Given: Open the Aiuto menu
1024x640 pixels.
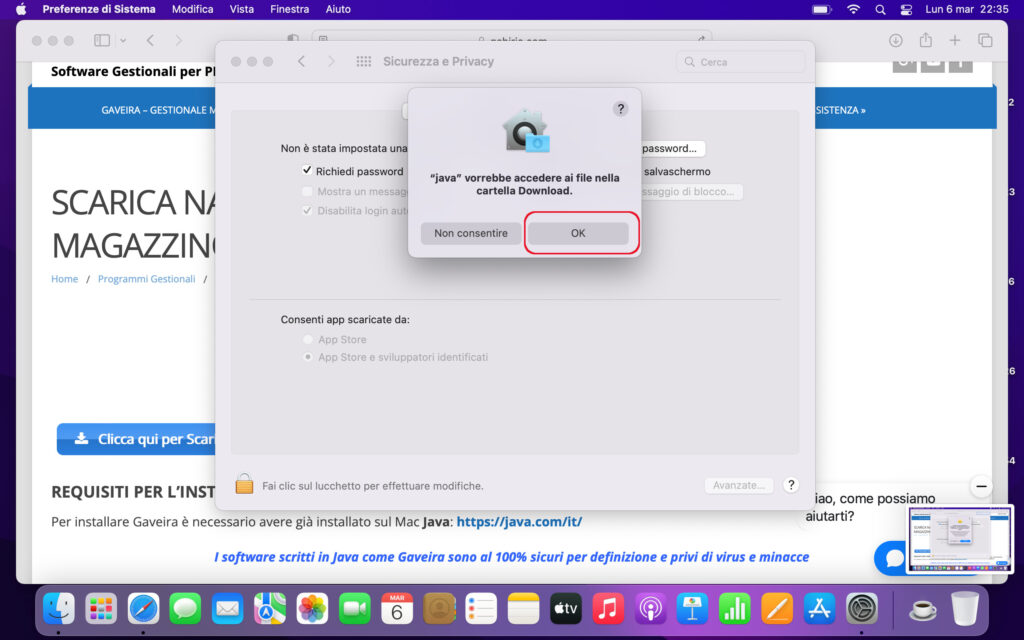Looking at the screenshot, I should (x=338, y=9).
